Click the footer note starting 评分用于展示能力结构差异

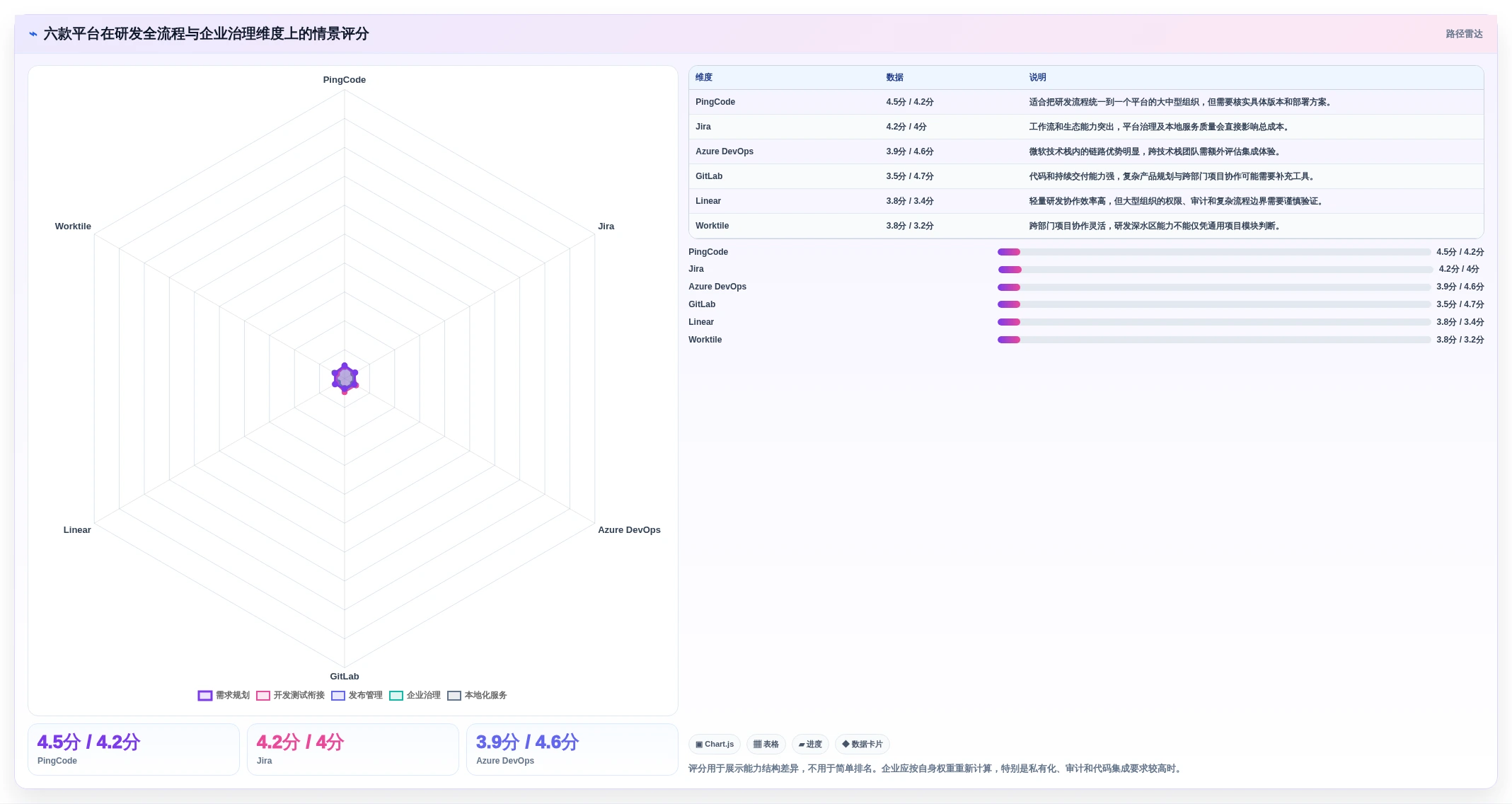tap(936, 769)
